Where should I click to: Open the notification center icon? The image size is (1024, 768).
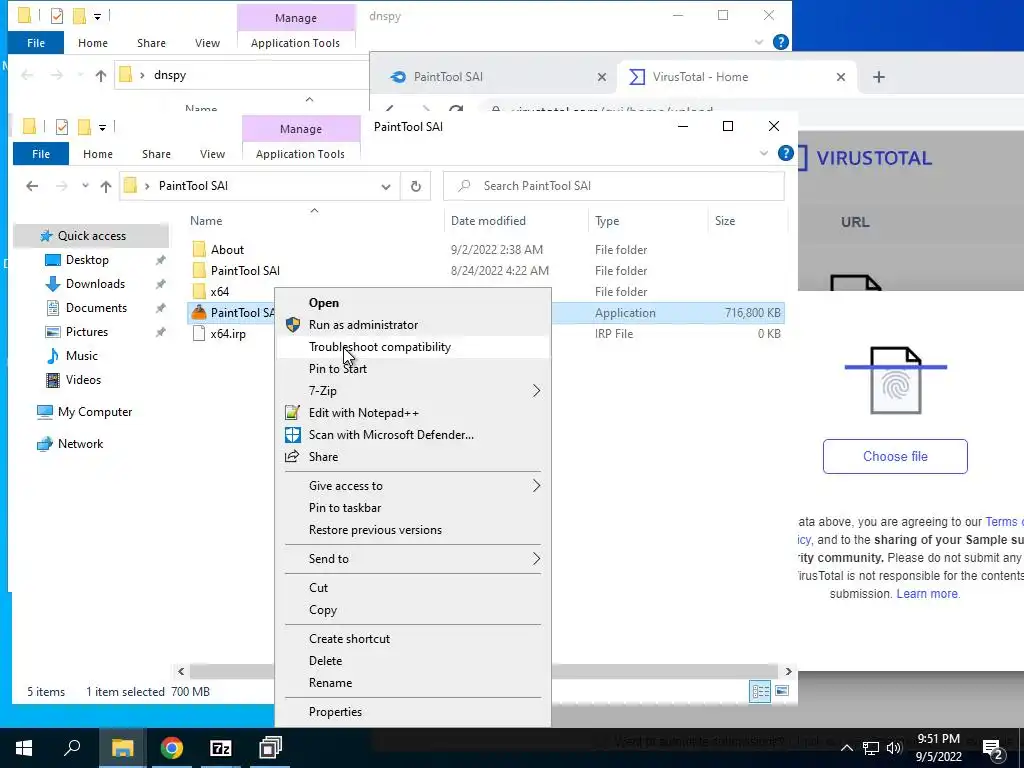992,748
